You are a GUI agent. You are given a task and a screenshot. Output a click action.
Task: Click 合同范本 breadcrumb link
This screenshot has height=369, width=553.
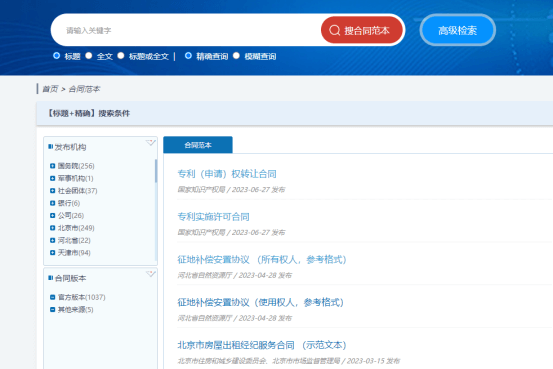coord(84,89)
